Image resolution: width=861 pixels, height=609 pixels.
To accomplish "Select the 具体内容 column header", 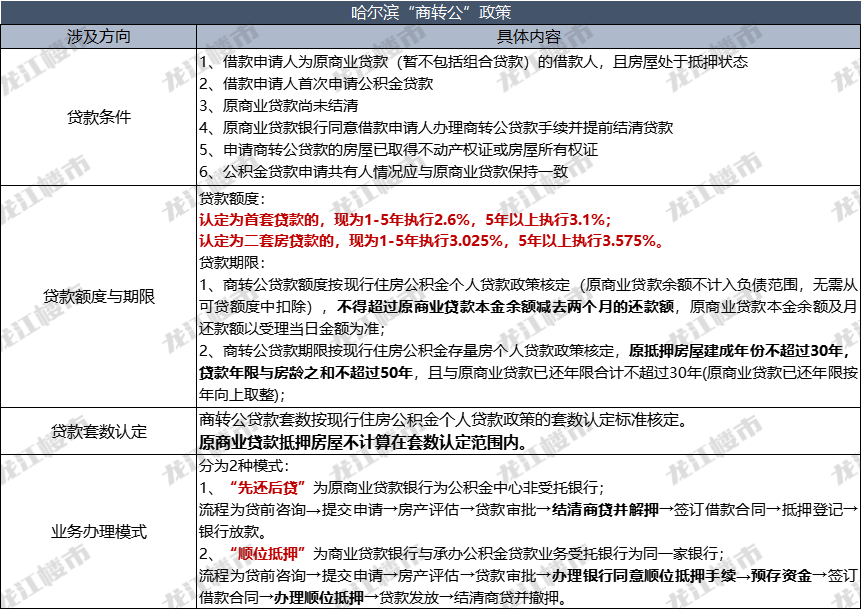I will (x=525, y=34).
